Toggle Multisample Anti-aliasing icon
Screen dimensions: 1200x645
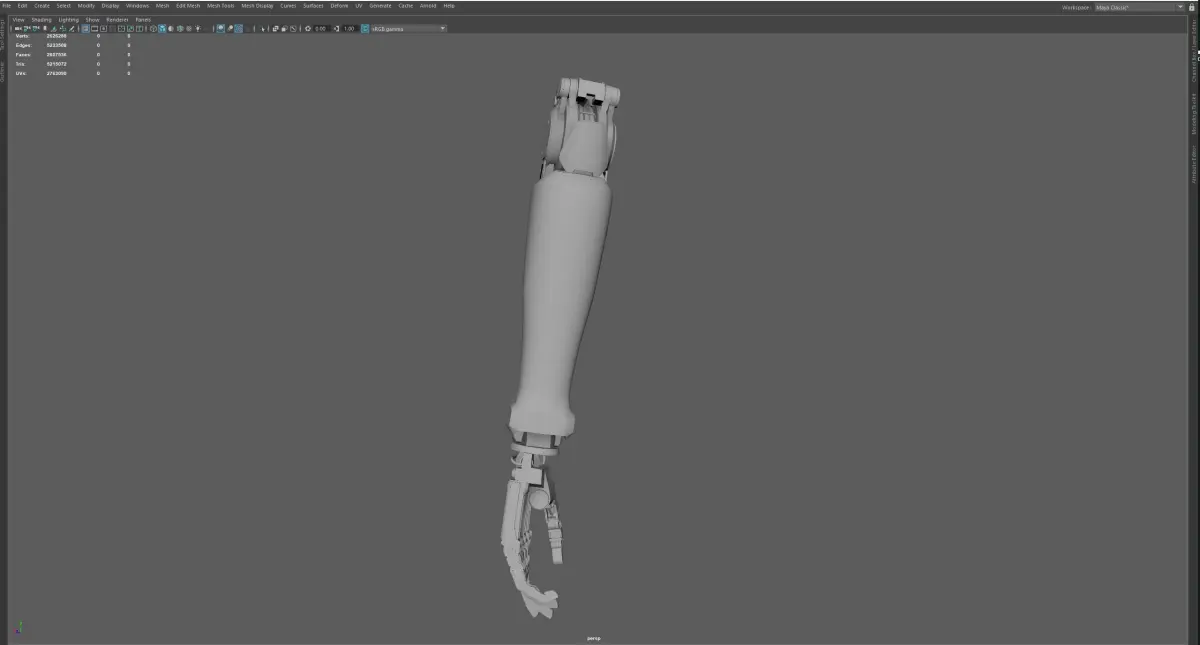tap(238, 28)
